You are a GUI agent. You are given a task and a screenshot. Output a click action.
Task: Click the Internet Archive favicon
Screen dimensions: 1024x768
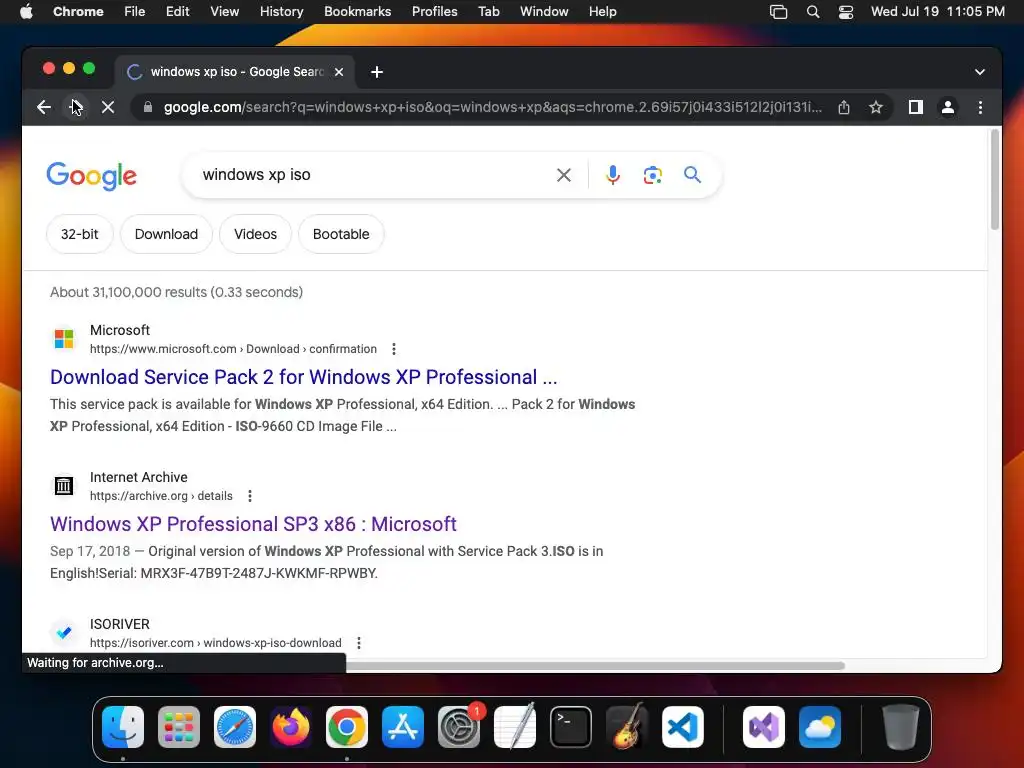click(x=64, y=486)
